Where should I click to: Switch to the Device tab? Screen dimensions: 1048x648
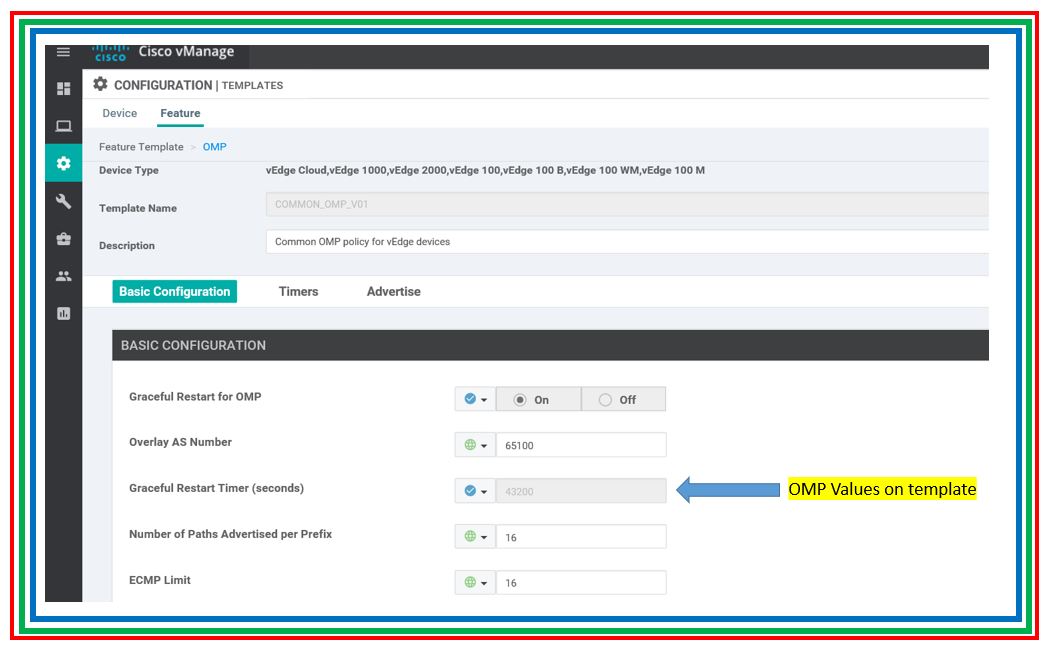click(x=120, y=113)
